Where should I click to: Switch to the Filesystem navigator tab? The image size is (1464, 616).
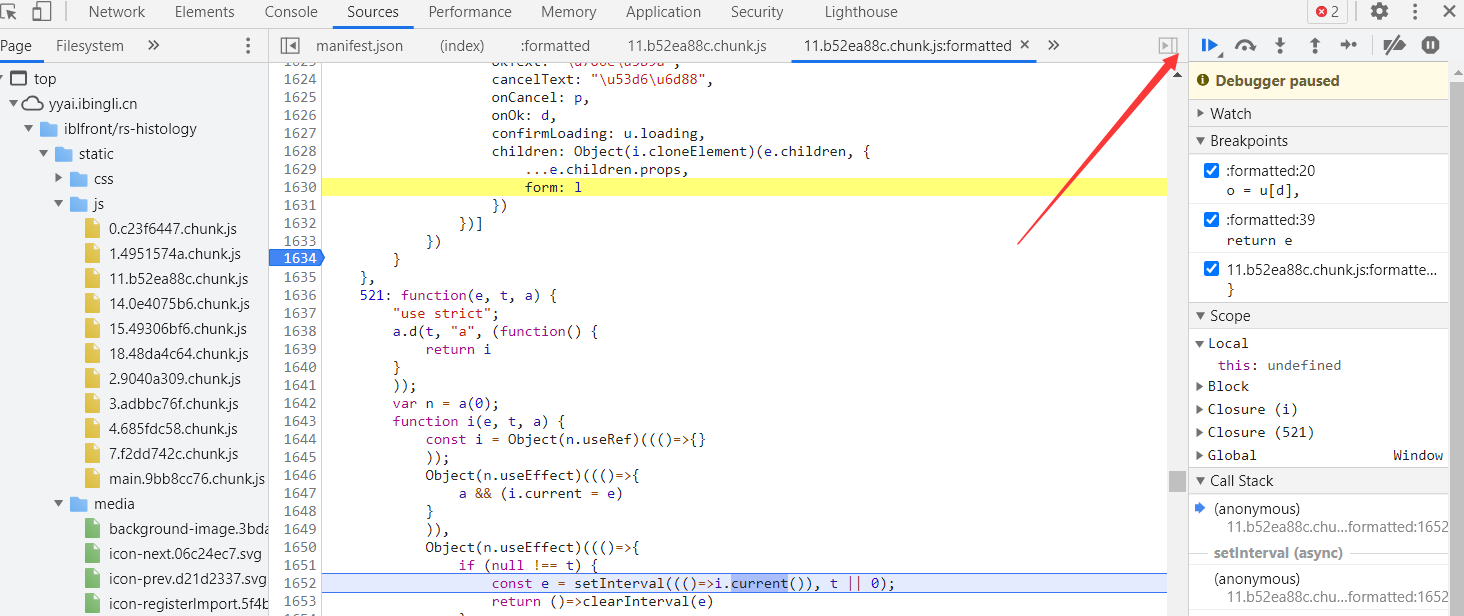90,46
